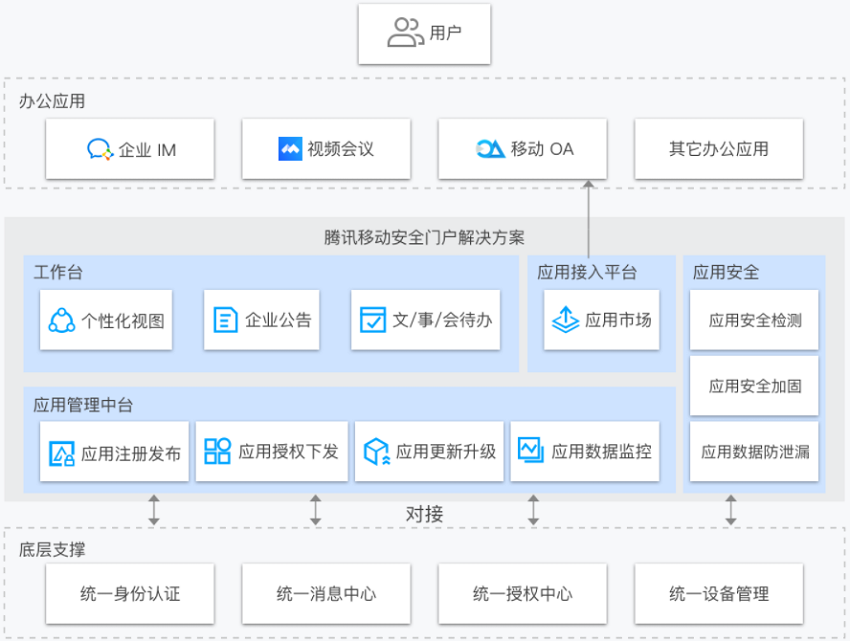Click the 应用安全加固 box
Viewport: 850px width, 641px height.
tap(754, 386)
